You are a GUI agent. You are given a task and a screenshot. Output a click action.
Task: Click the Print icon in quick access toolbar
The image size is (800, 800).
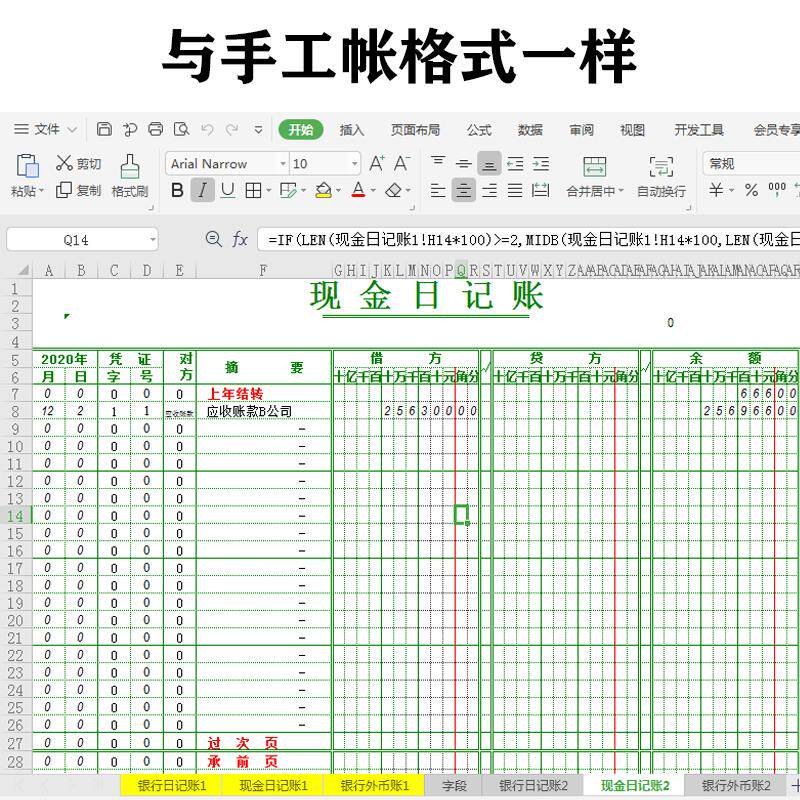point(155,129)
